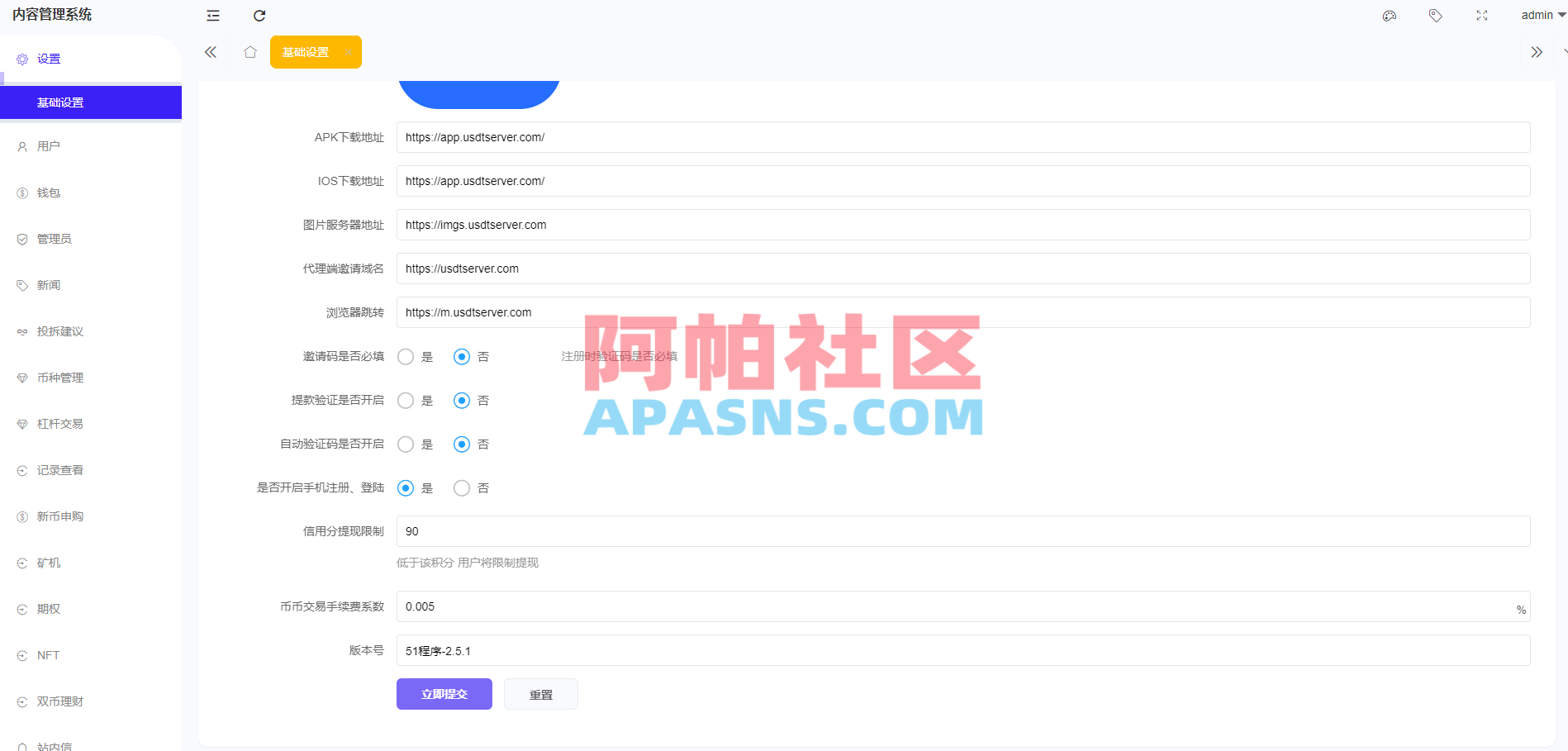The height and width of the screenshot is (751, 1568).
Task: Expand hidden tabs via the right chevron
Action: pyautogui.click(x=1537, y=51)
